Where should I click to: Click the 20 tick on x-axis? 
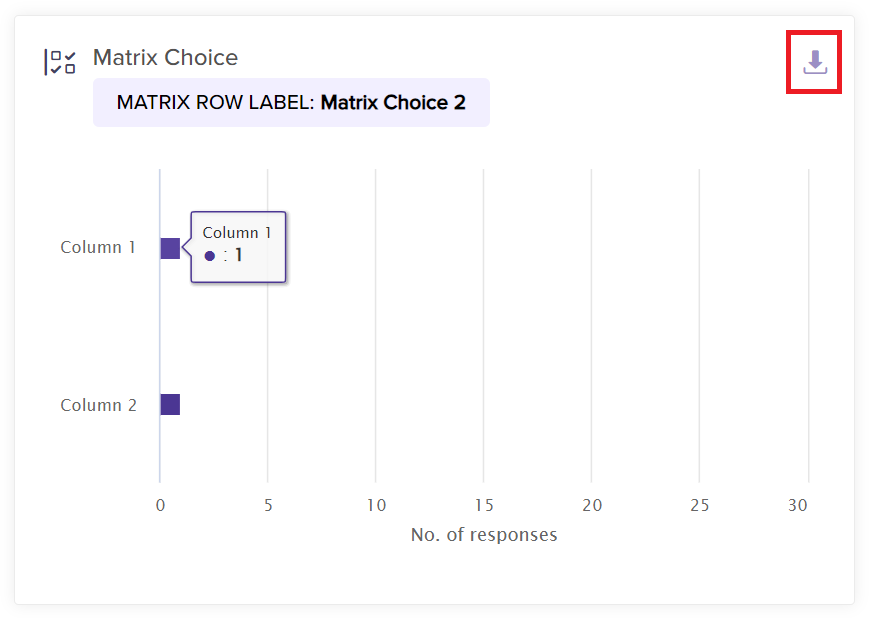click(592, 505)
